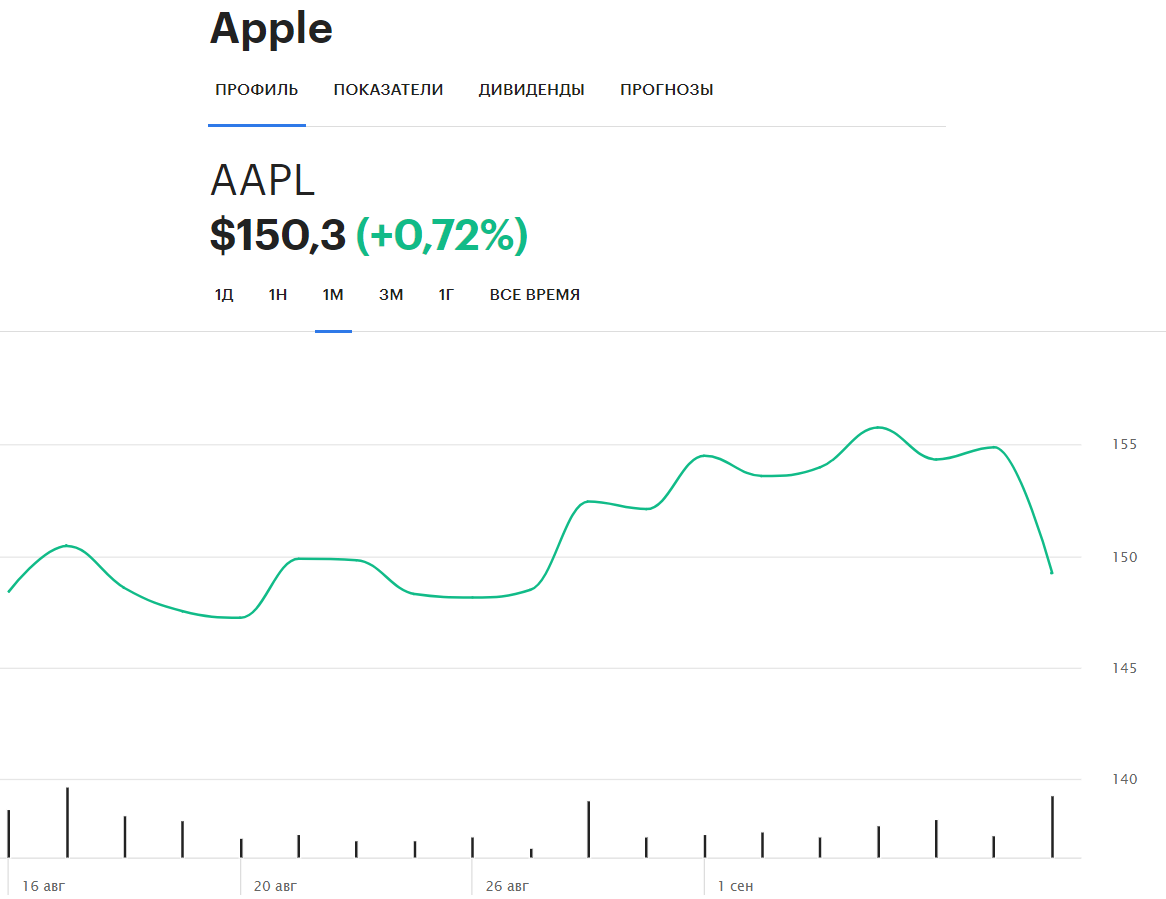1166x899 pixels.
Task: Select the 1Д chart period
Action: point(224,295)
